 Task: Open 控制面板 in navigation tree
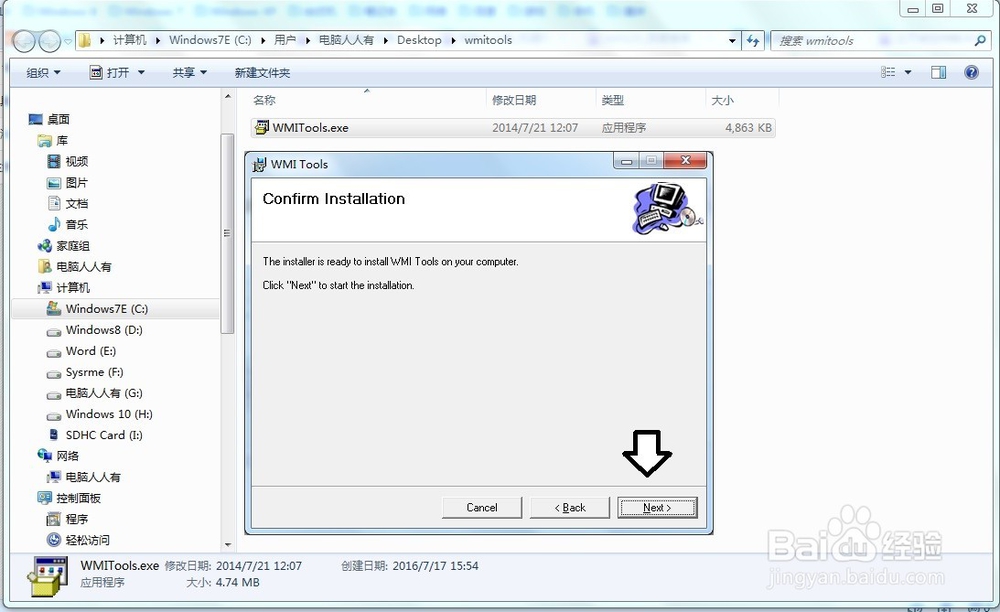(78, 498)
